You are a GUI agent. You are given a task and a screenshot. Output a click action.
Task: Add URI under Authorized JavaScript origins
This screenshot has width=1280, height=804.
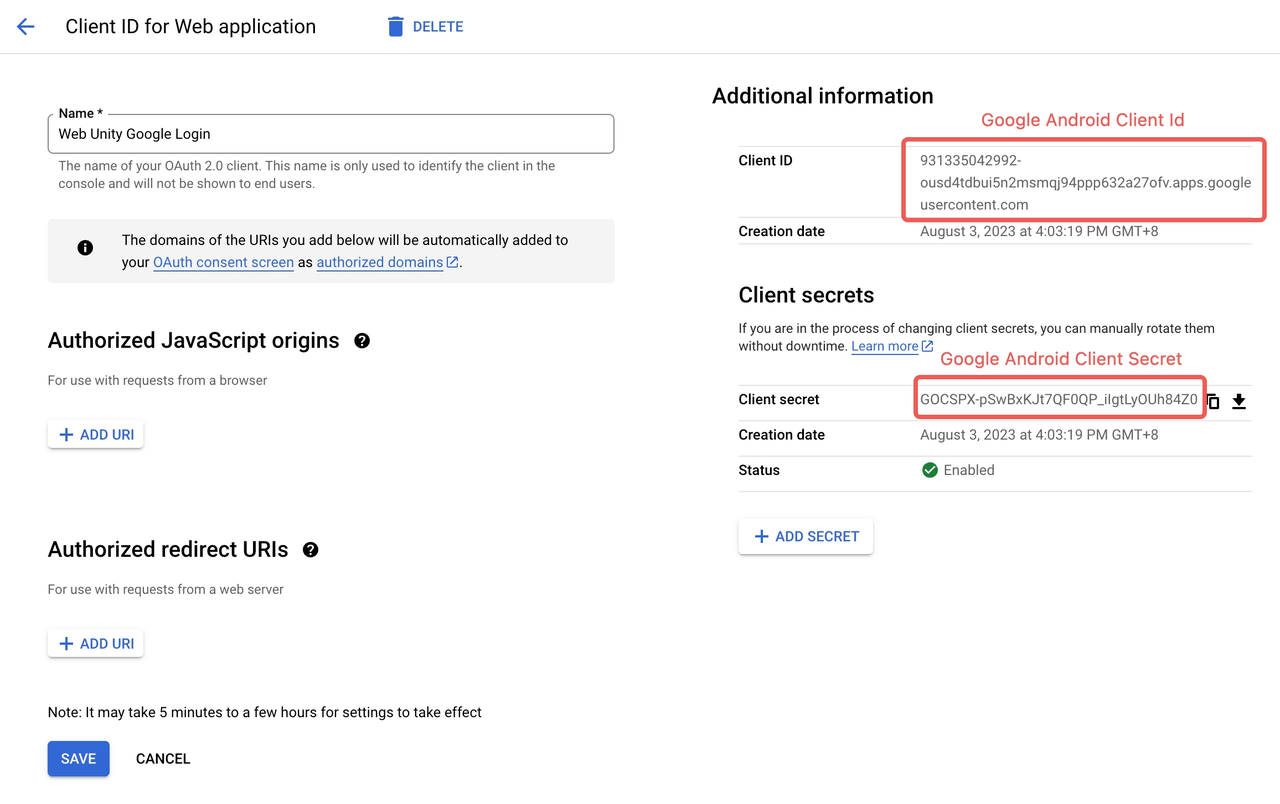click(x=96, y=435)
